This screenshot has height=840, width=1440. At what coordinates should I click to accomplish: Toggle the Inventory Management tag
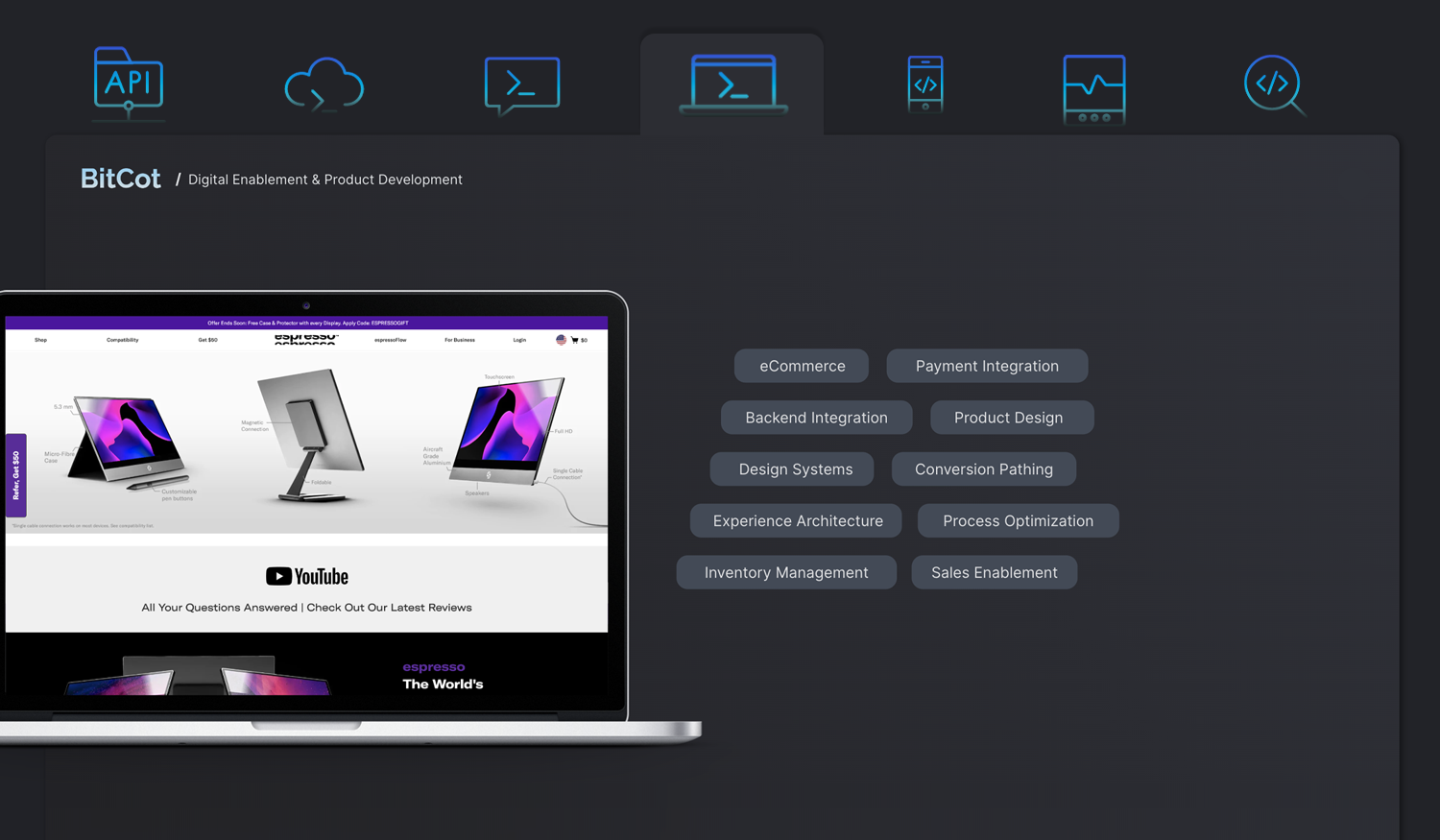pyautogui.click(x=785, y=572)
